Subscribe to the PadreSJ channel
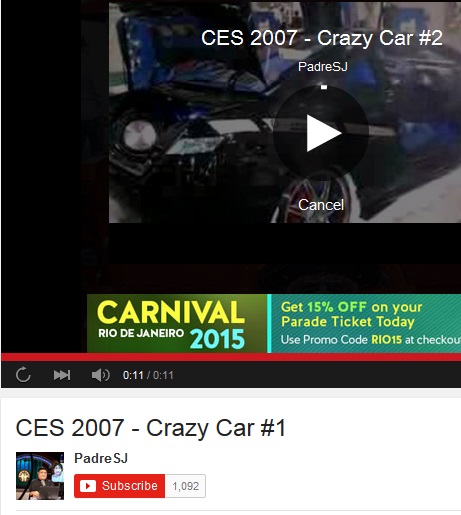This screenshot has width=461, height=515. click(x=119, y=486)
